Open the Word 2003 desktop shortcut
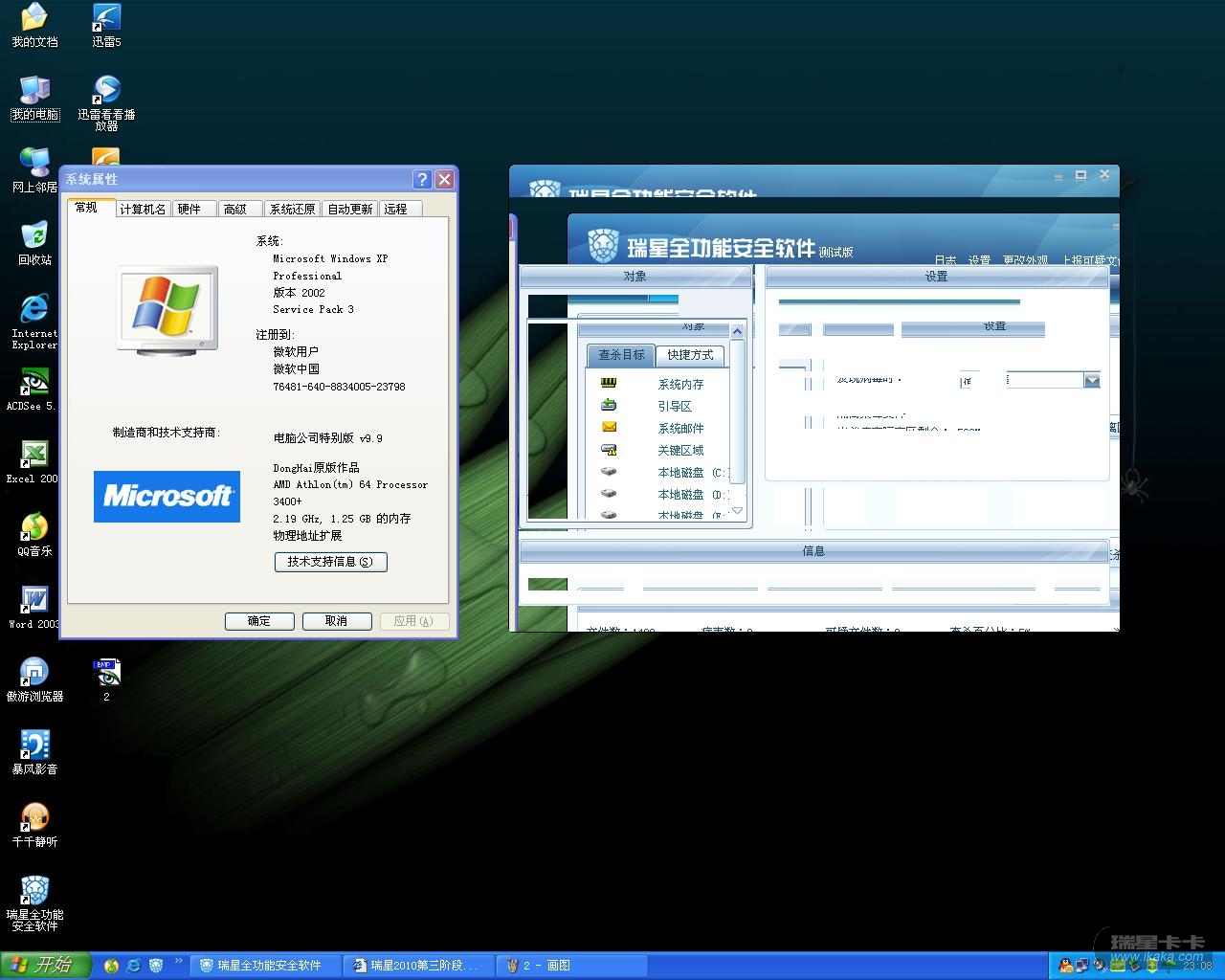Viewport: 1225px width, 980px height. [34, 607]
